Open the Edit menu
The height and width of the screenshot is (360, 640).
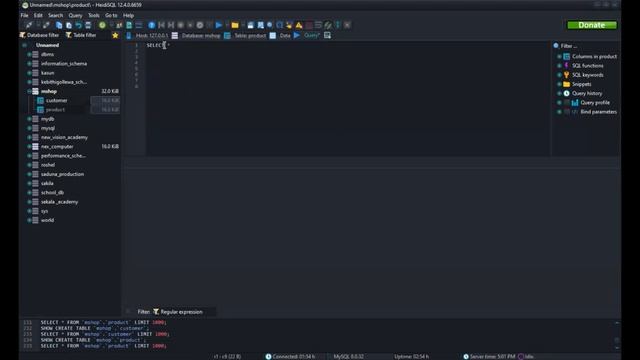click(38, 16)
